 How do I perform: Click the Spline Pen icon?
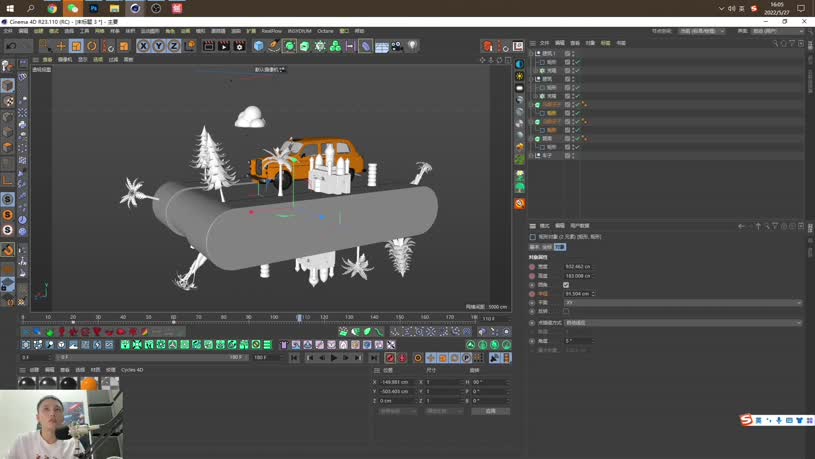tap(274, 46)
